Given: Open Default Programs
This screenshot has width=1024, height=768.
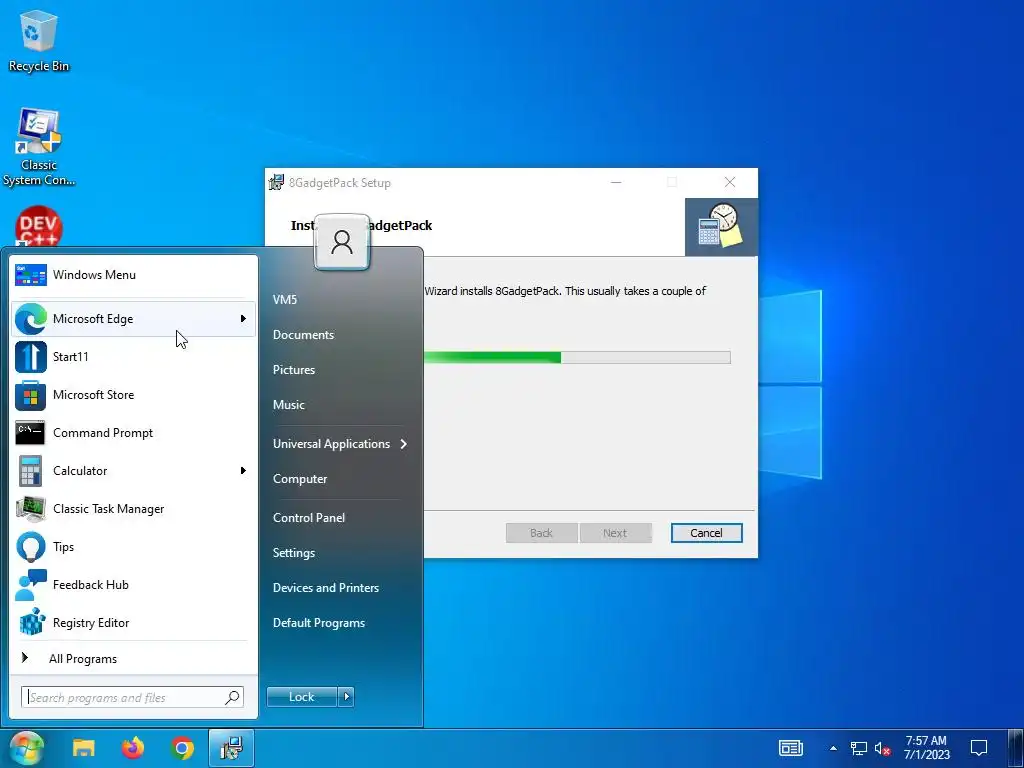Looking at the screenshot, I should pos(319,623).
